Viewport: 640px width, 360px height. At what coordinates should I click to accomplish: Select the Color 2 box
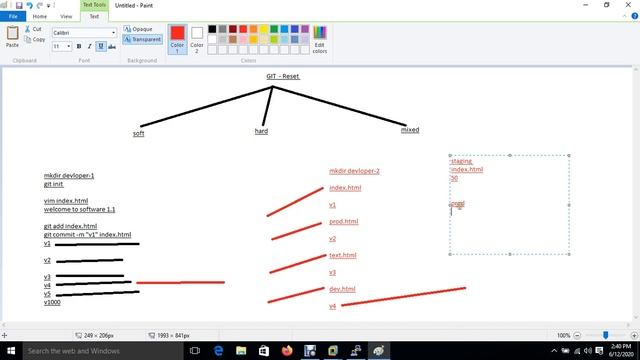coord(197,39)
